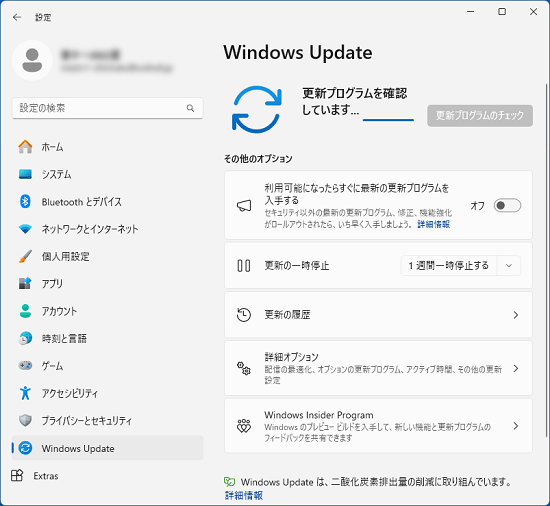Select 時刻と言語 in the sidebar
The image size is (550, 506).
107,338
